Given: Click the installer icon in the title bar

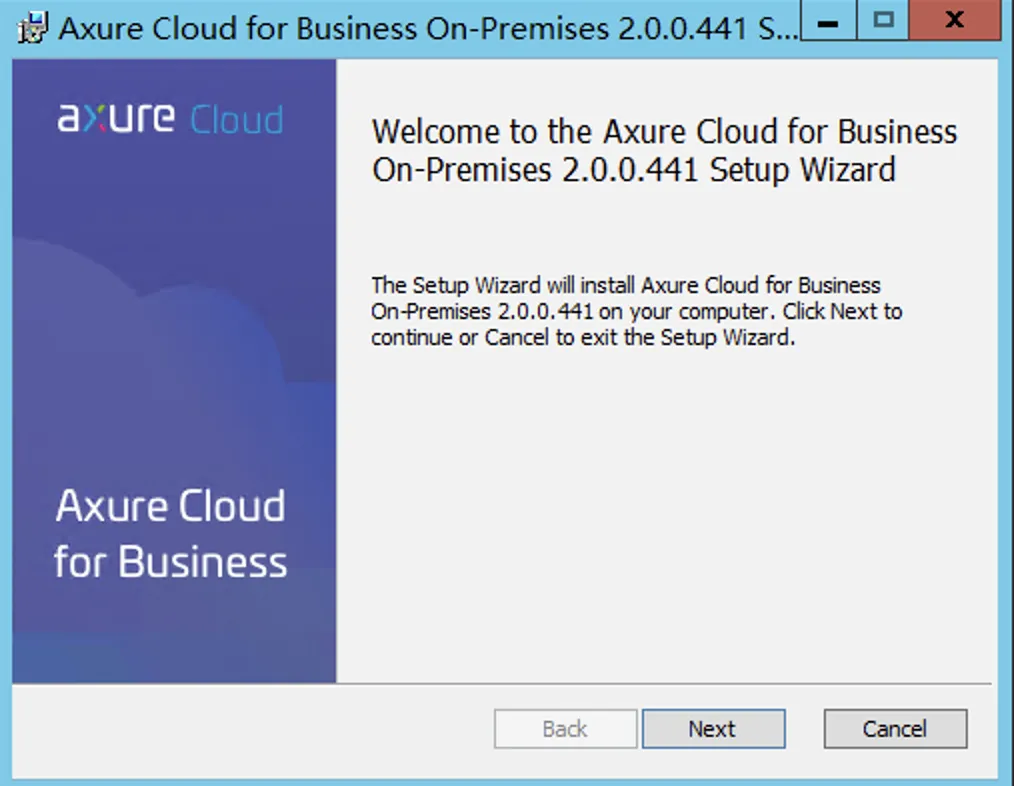Looking at the screenshot, I should [x=30, y=26].
